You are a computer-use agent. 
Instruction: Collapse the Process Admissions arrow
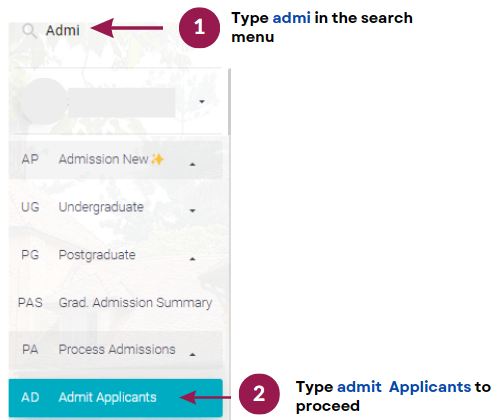(x=192, y=354)
